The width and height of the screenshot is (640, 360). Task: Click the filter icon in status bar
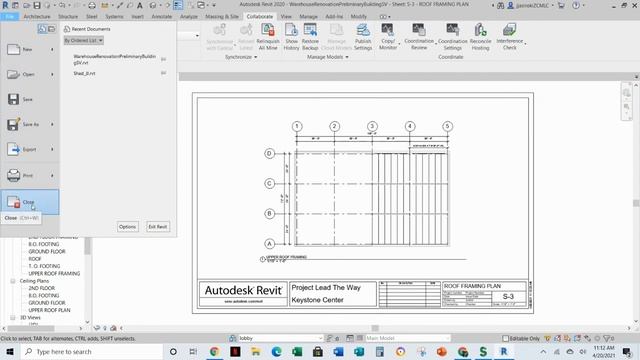point(607,338)
